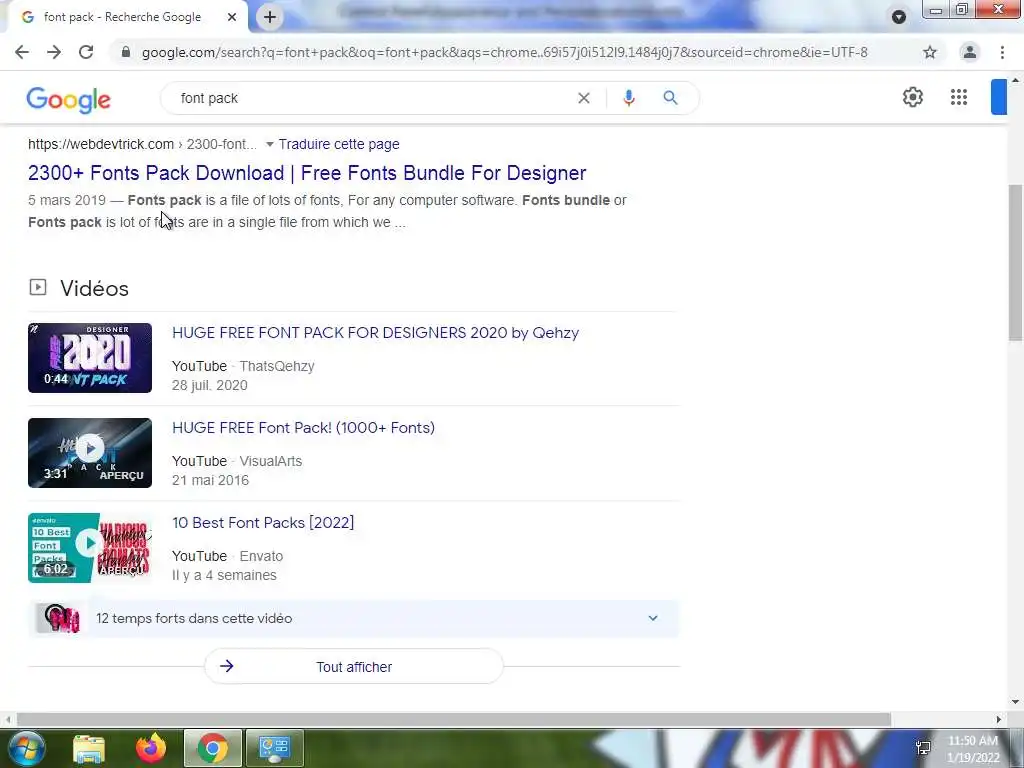Click the horizontal scrollbar thumb
1024x768 pixels.
coord(454,719)
